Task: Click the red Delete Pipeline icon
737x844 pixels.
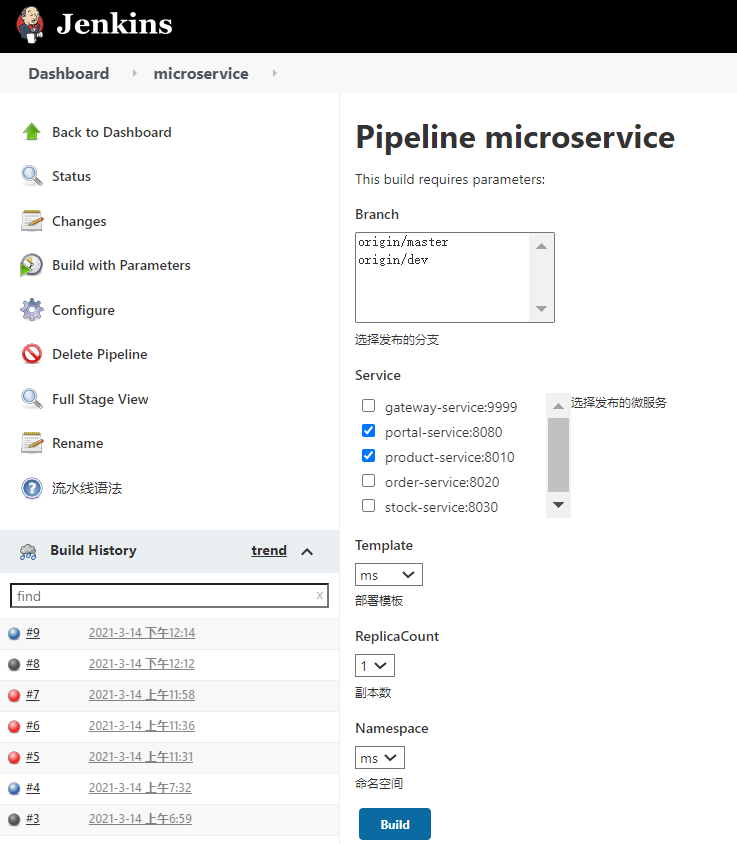Action: (x=32, y=354)
